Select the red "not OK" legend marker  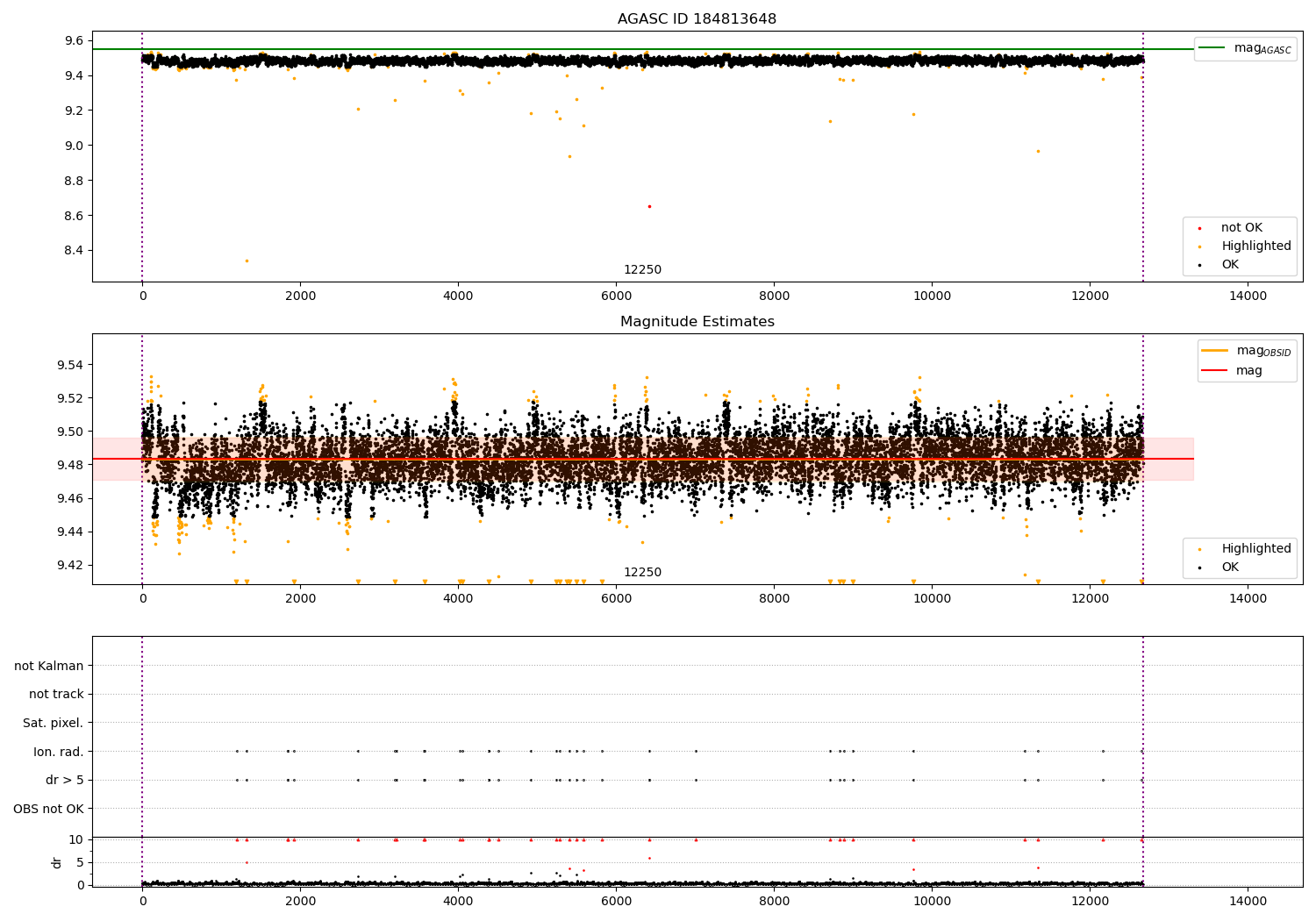(x=1199, y=228)
